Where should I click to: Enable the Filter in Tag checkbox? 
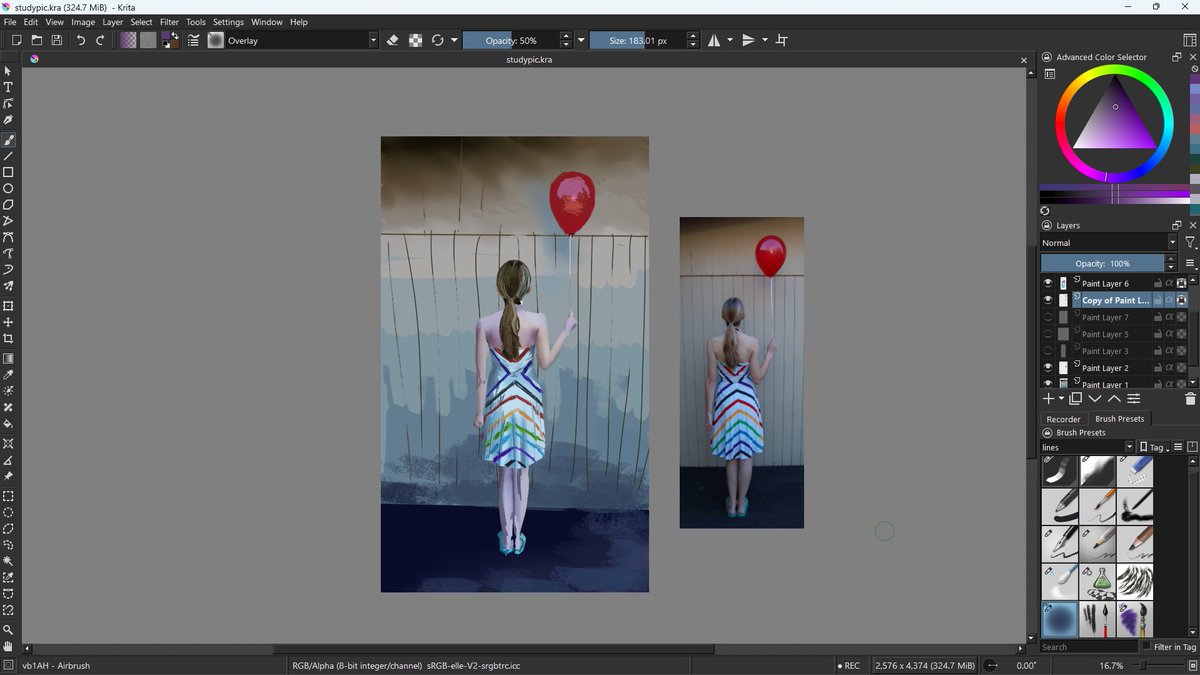point(1146,647)
